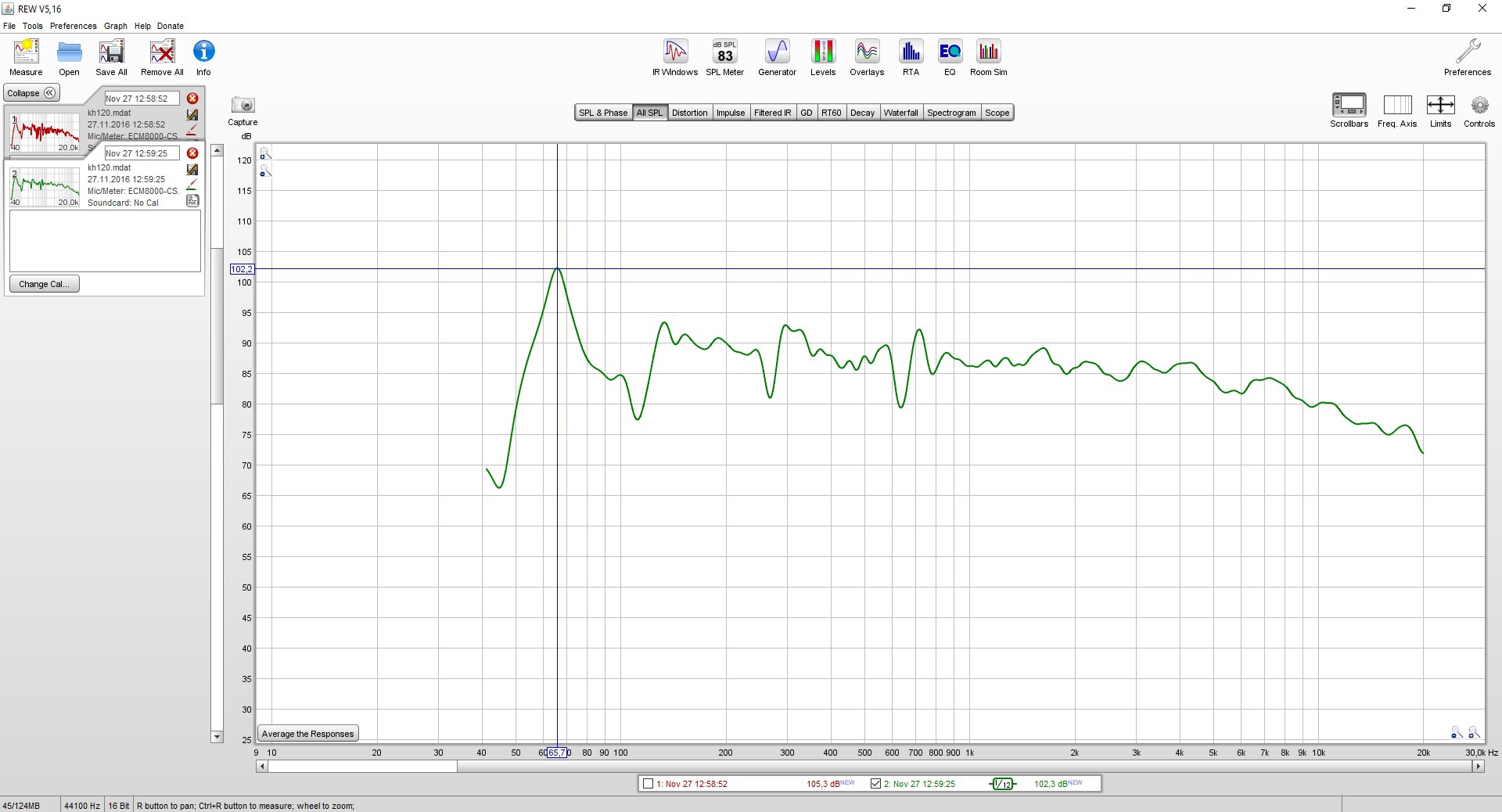Open the Tools menu
The height and width of the screenshot is (812, 1502).
coord(33,26)
